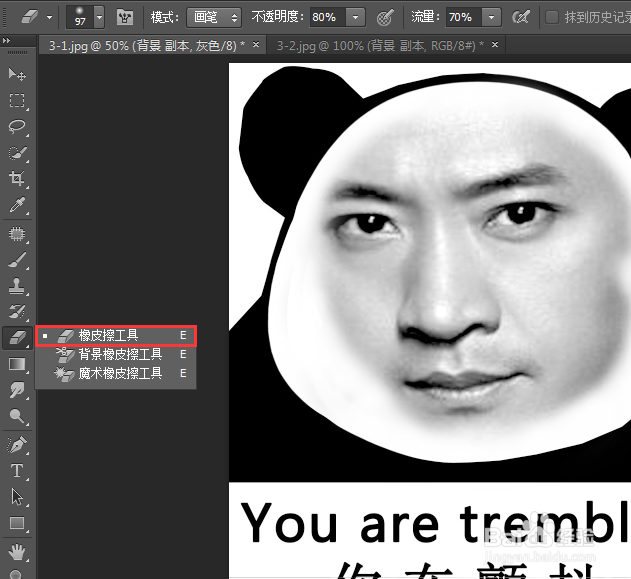Select the Quick Selection tool
The height and width of the screenshot is (579, 631).
coord(17,153)
